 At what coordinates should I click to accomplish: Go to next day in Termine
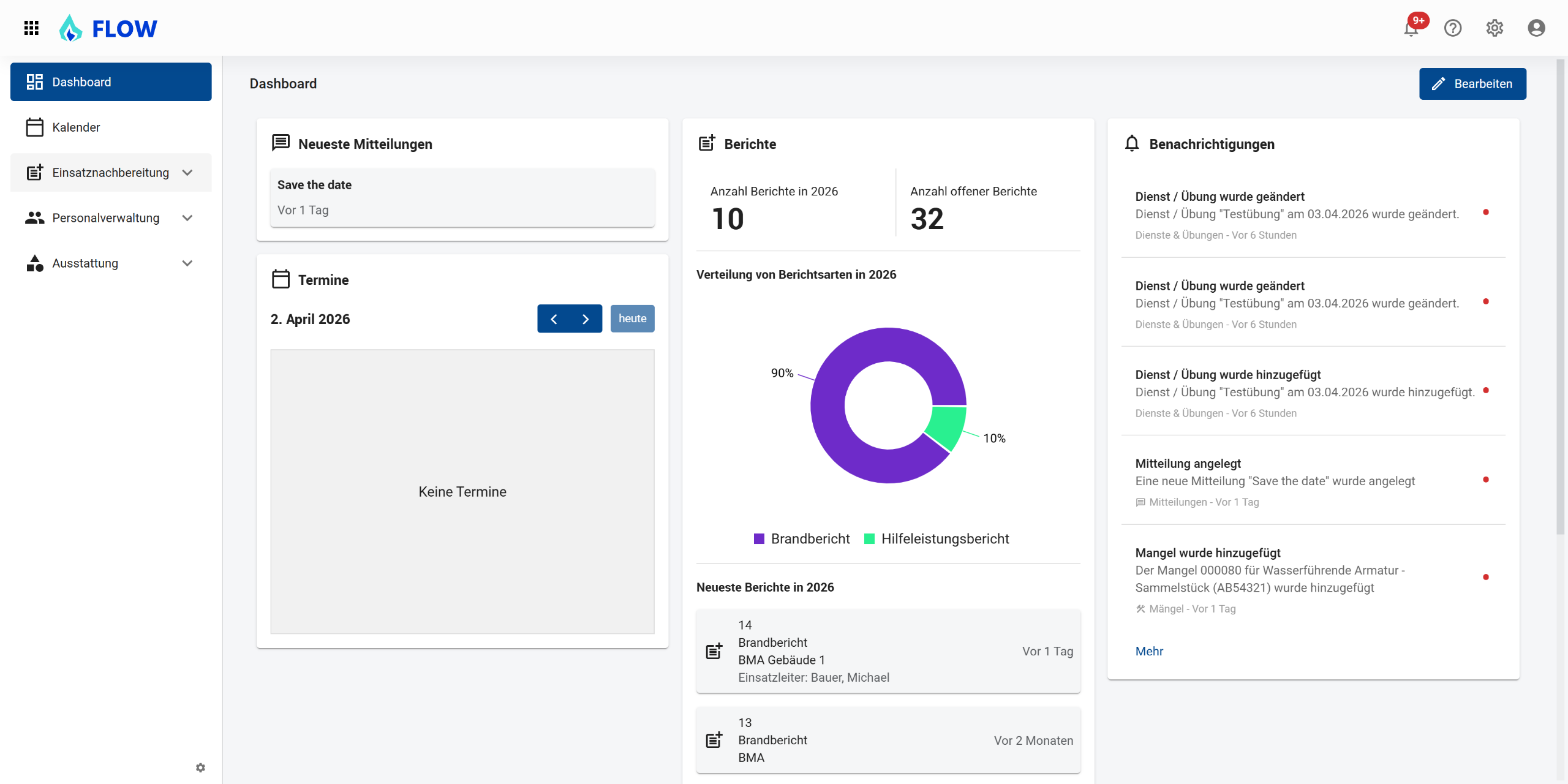[x=586, y=318]
